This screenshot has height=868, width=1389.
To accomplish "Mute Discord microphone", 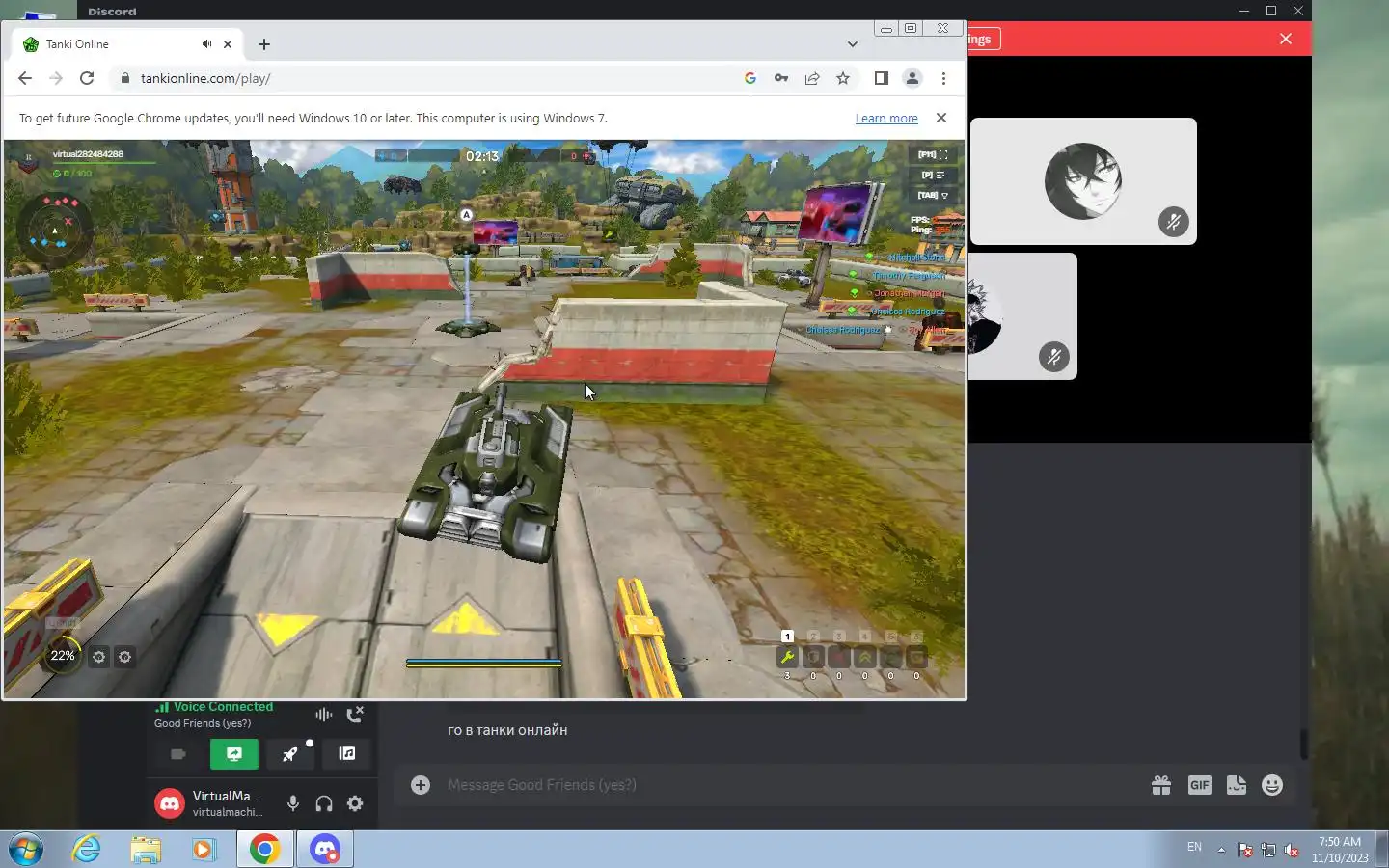I will pyautogui.click(x=293, y=803).
